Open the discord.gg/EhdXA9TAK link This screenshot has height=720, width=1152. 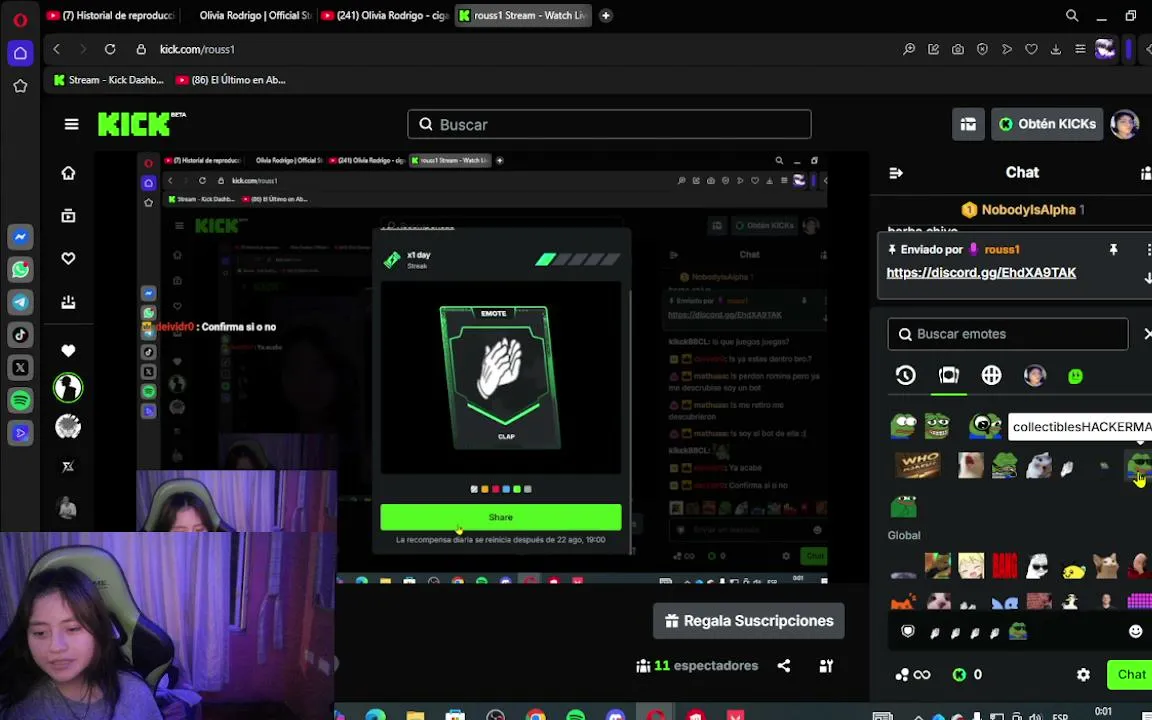pyautogui.click(x=981, y=273)
